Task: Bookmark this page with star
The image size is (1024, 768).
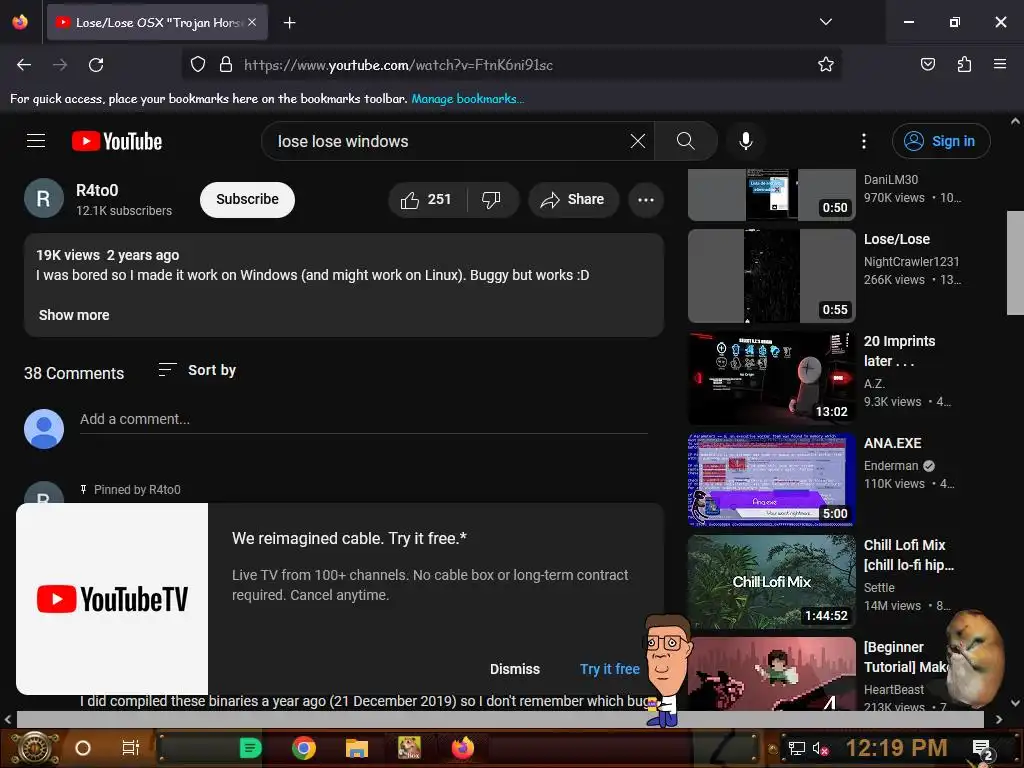Action: [x=825, y=65]
